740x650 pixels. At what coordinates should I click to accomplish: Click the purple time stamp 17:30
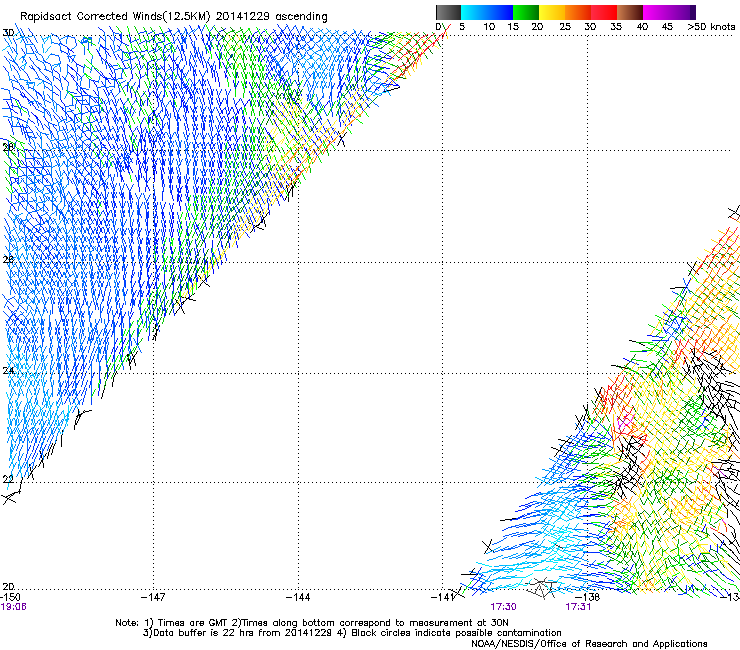[503, 607]
